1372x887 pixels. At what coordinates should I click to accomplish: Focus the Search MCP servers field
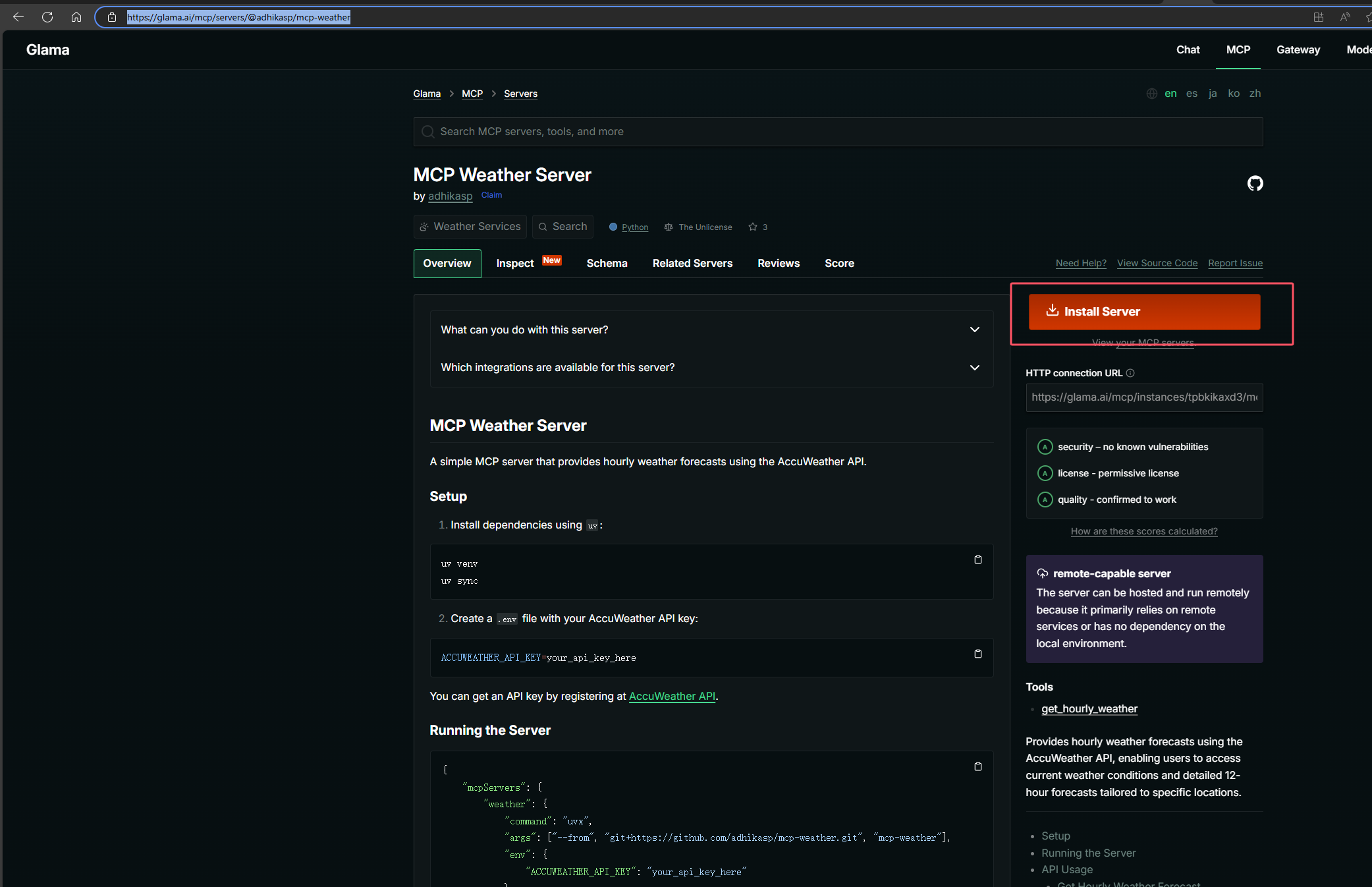point(838,132)
